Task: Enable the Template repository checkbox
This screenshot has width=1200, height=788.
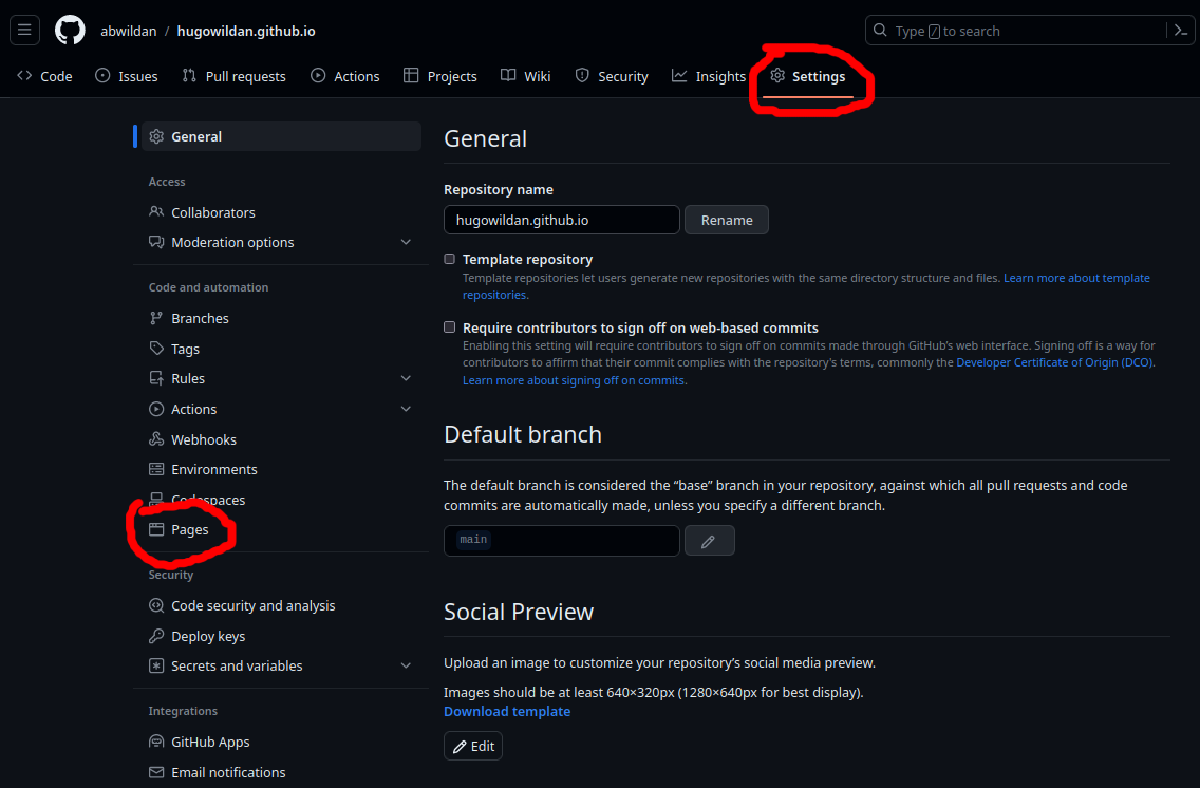Action: 450,259
